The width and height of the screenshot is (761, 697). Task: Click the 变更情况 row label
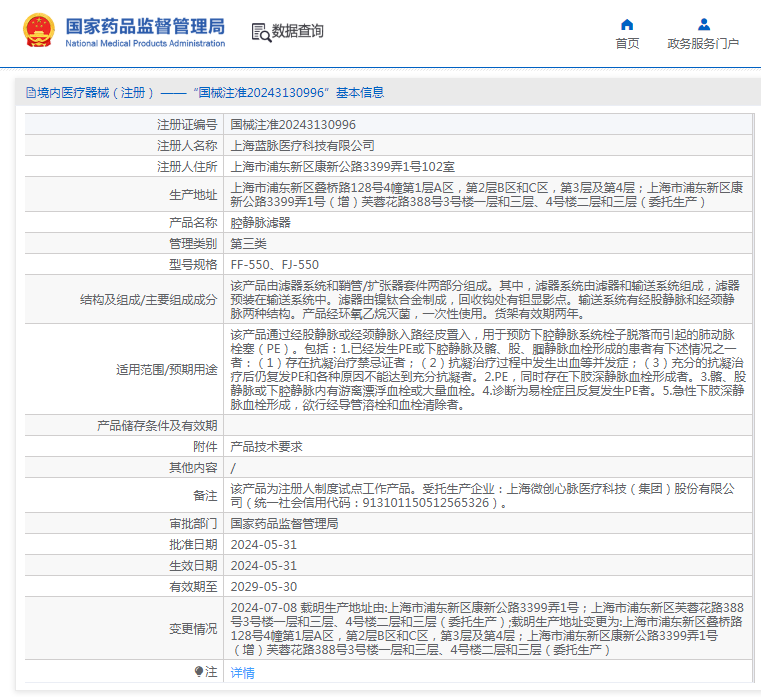[x=193, y=629]
